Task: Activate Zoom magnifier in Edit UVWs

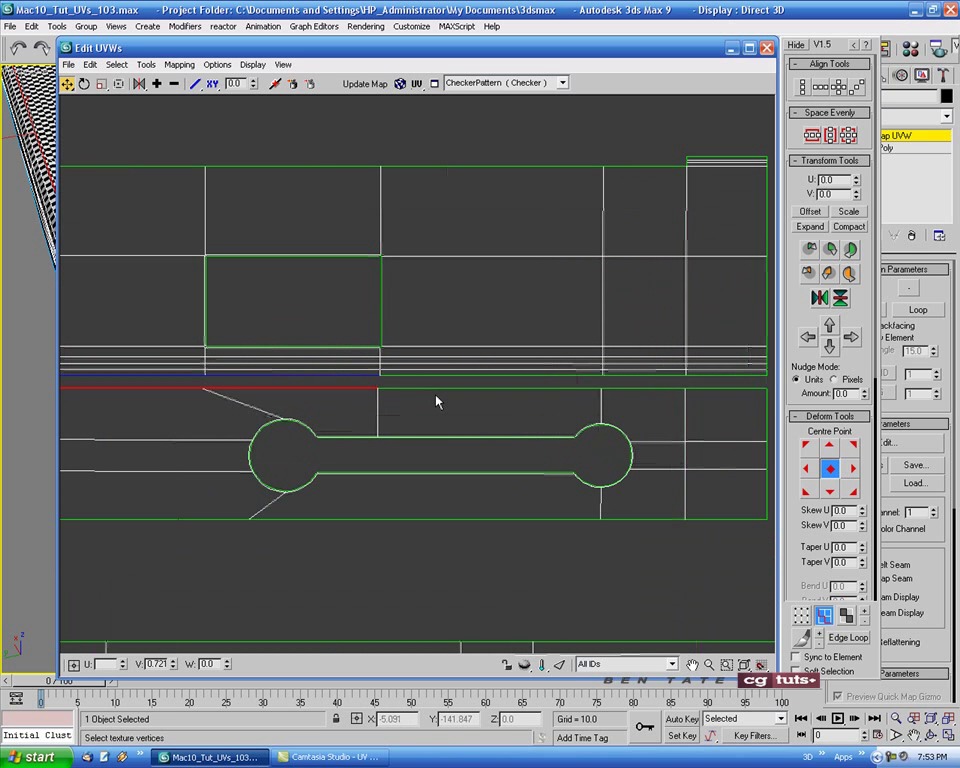Action: pos(709,665)
